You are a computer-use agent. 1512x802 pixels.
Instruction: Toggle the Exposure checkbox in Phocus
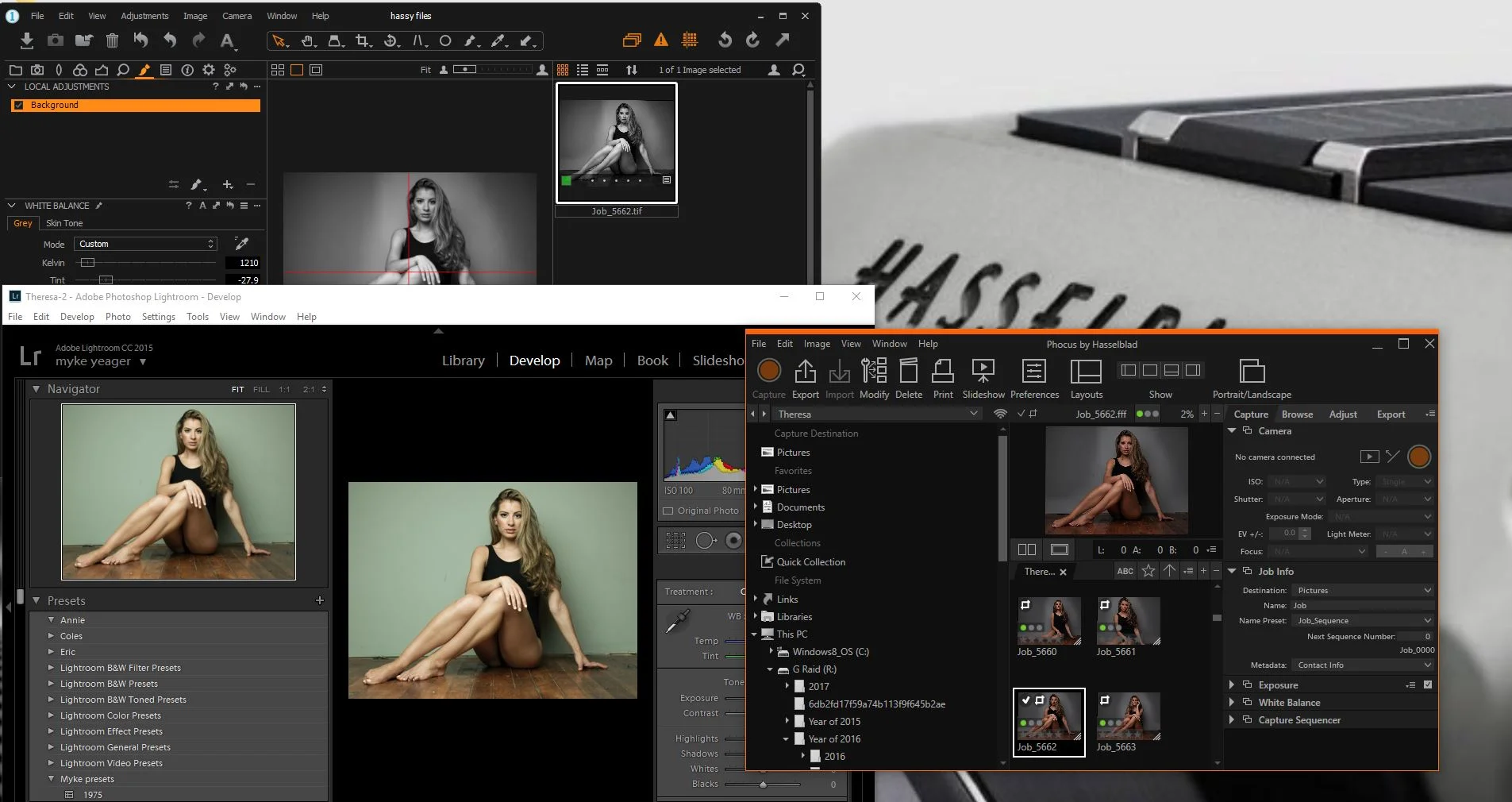1428,684
